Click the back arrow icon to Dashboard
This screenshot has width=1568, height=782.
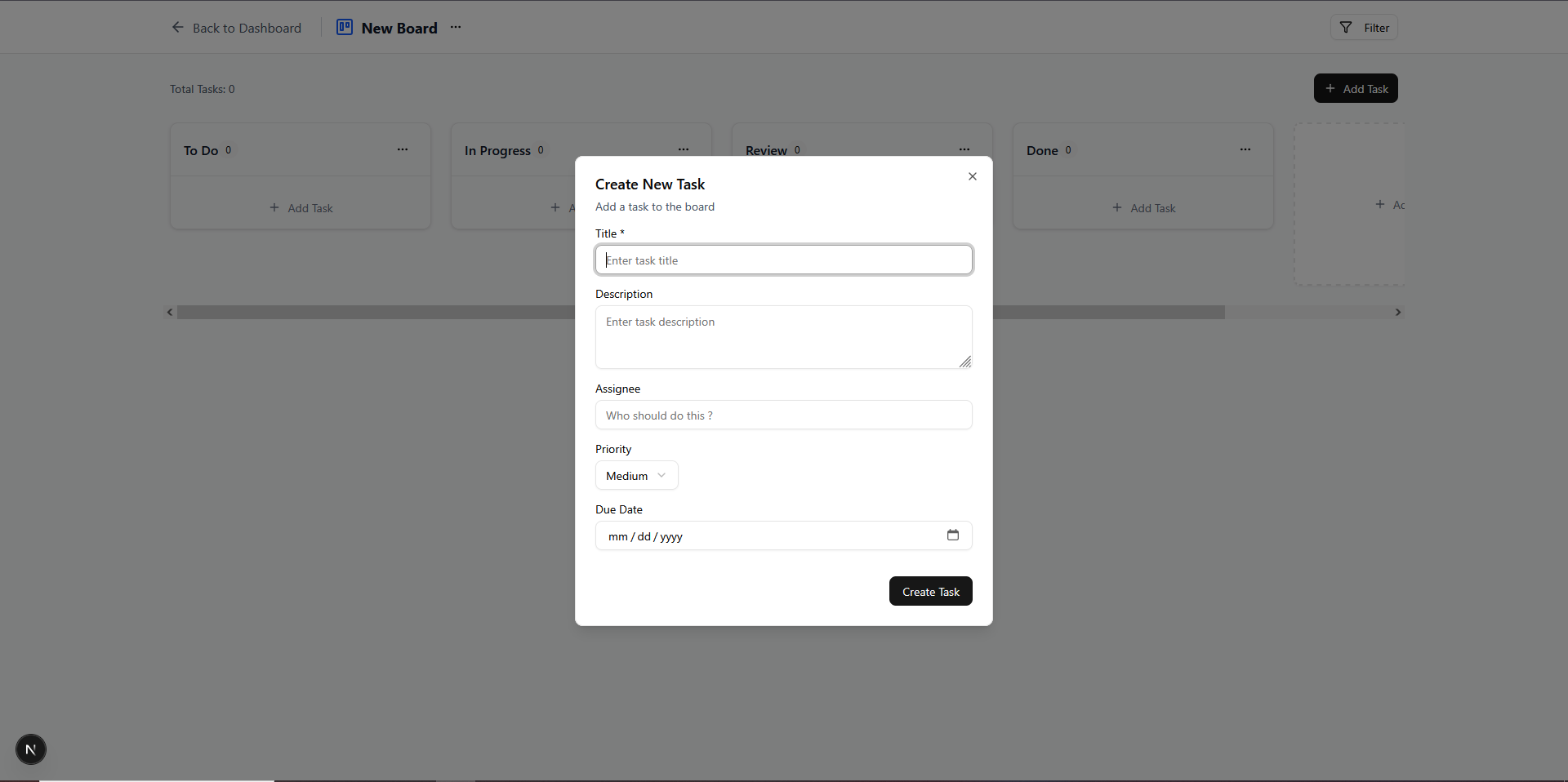pos(177,27)
